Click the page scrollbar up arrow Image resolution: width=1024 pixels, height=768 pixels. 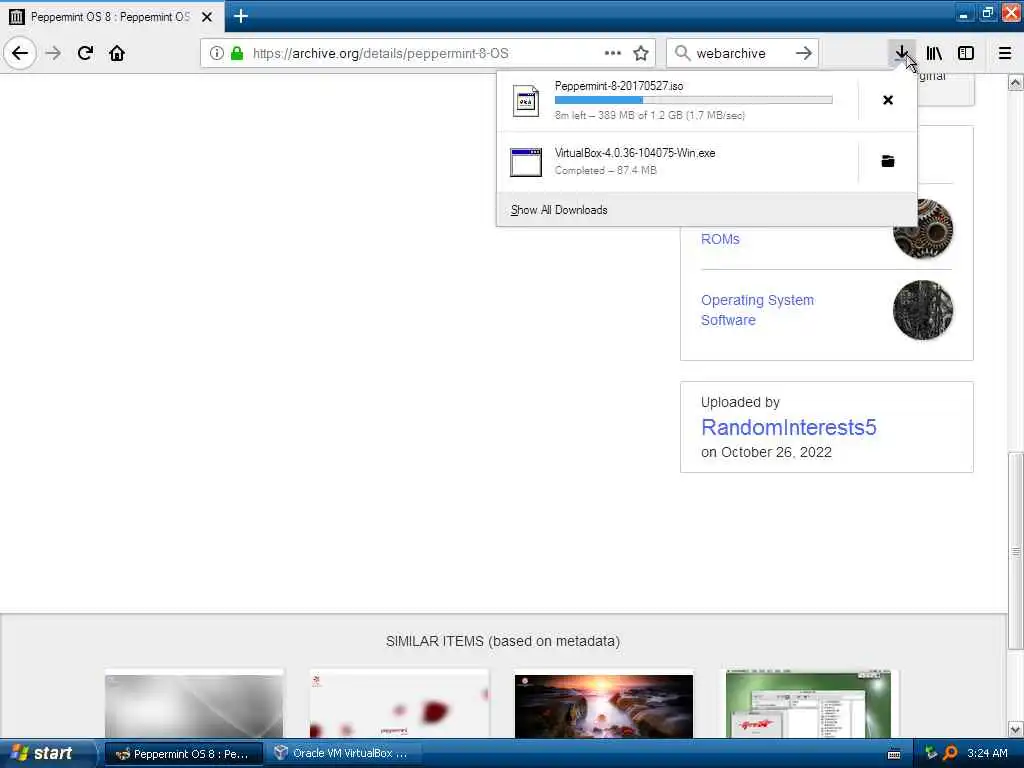(x=1016, y=83)
